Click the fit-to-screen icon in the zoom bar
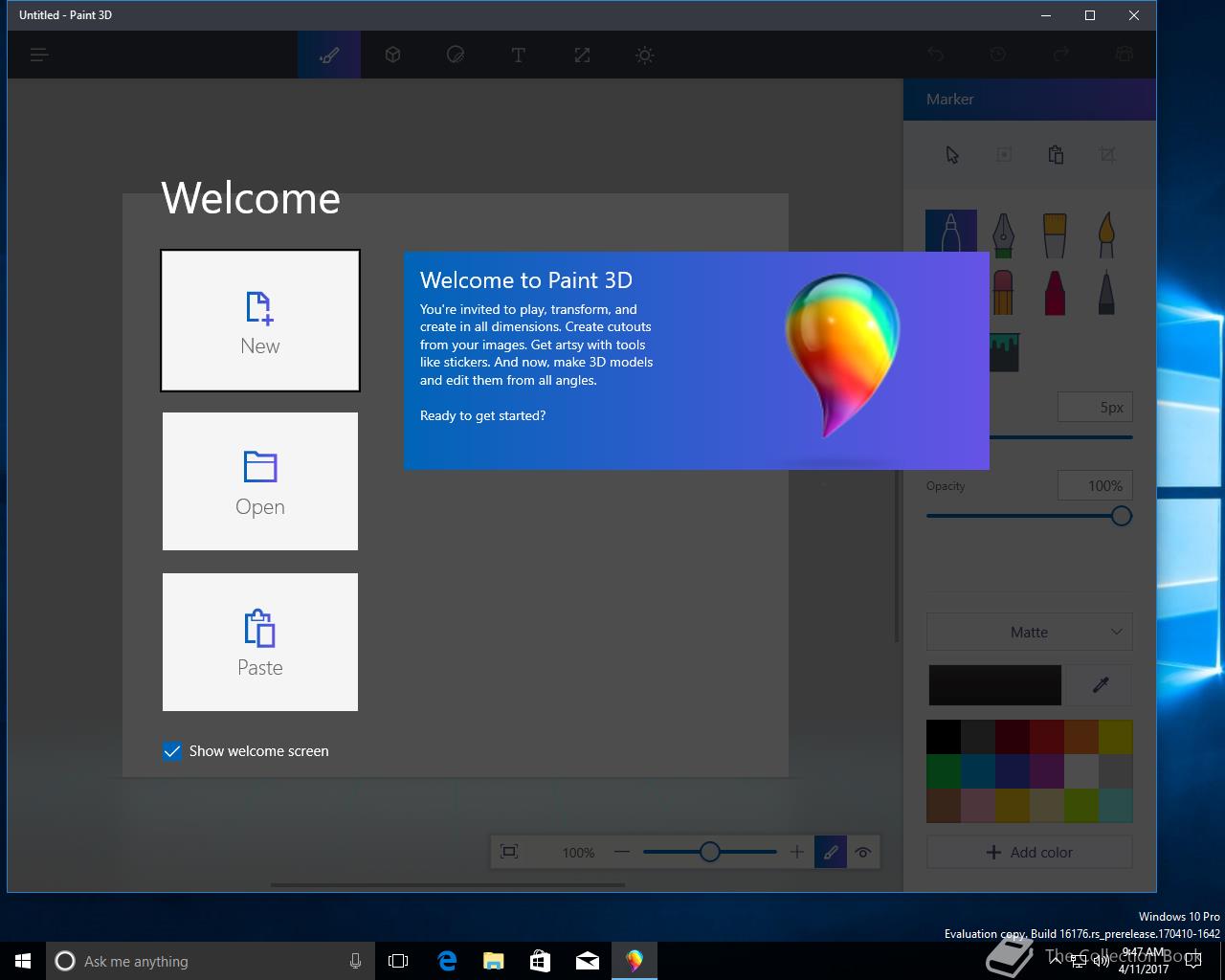 tap(509, 852)
